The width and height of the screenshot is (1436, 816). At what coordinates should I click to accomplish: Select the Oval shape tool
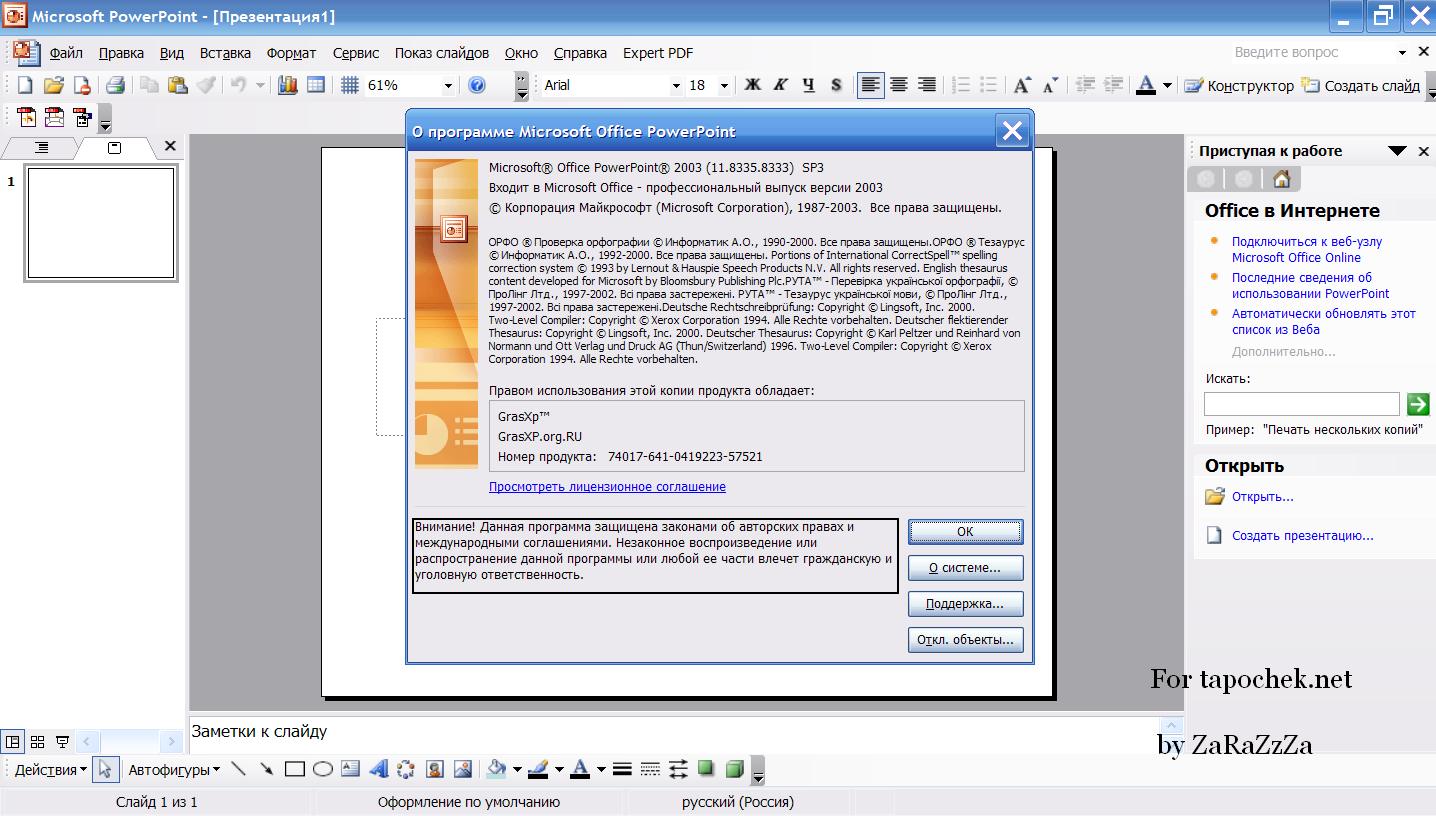[x=322, y=769]
